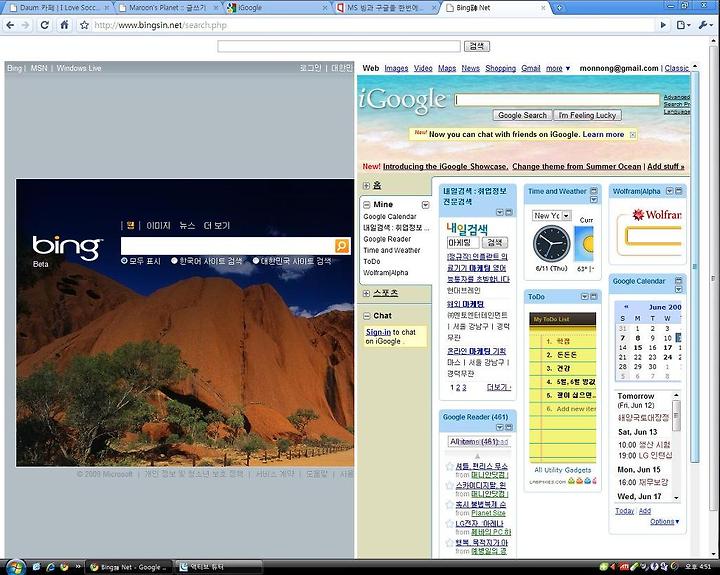Expand the 홈 tab in iGoogle sidebar
The height and width of the screenshot is (575, 720).
click(366, 186)
